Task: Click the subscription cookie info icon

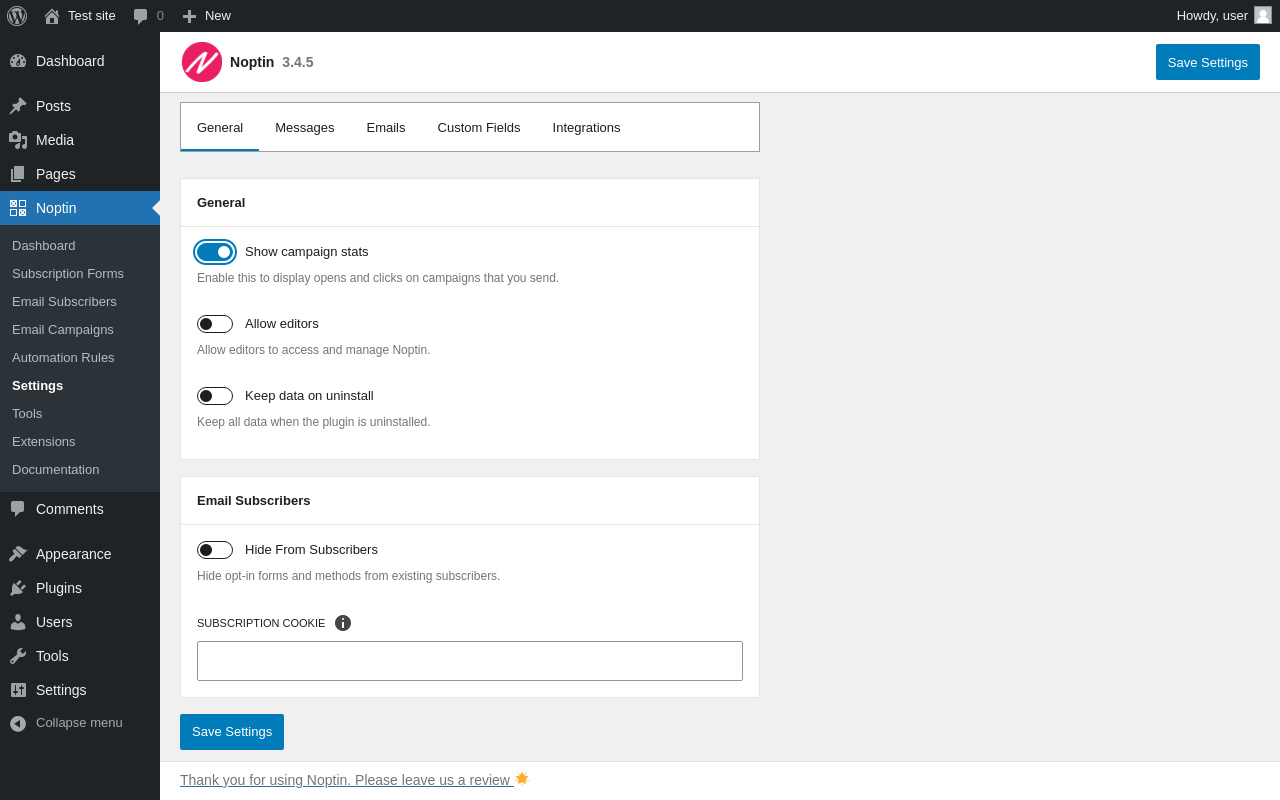Action: [x=343, y=623]
